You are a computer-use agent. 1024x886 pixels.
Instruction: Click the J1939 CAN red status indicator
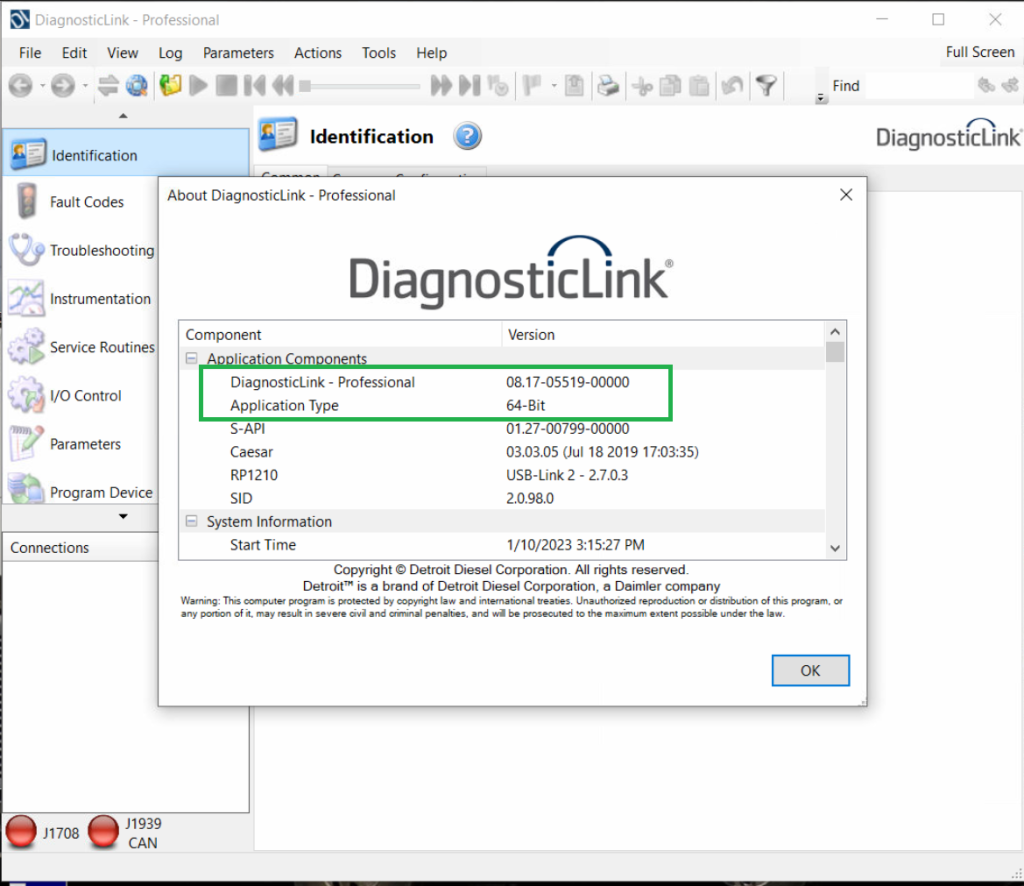pos(103,832)
